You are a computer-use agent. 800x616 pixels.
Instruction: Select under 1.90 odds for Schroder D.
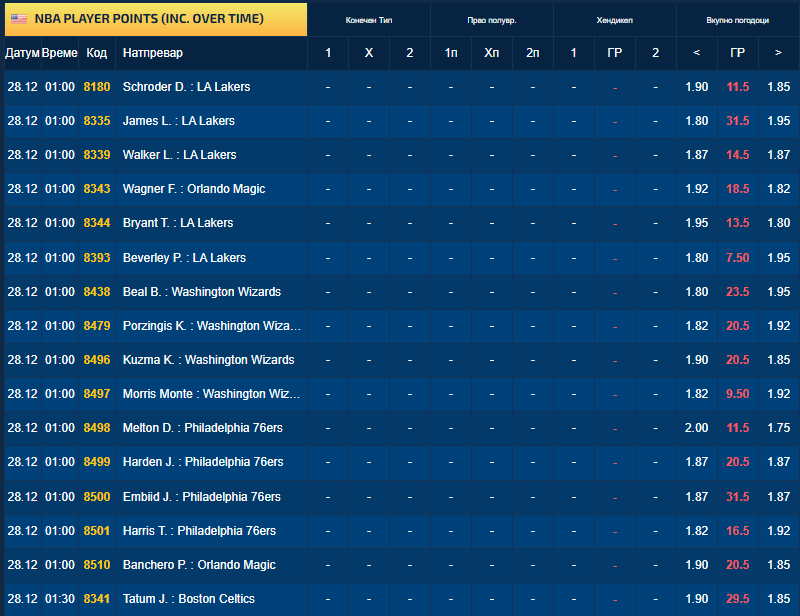coord(696,87)
